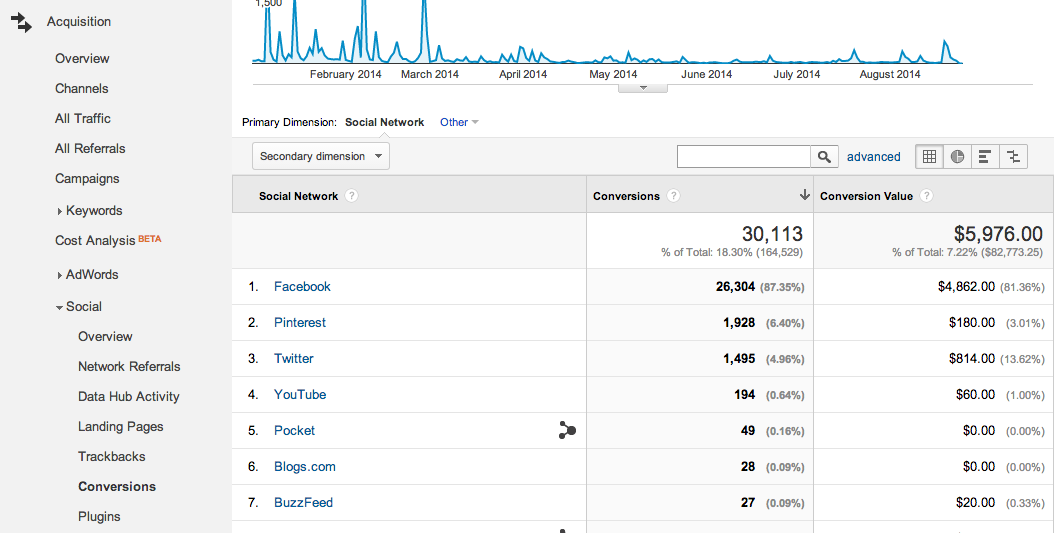The image size is (1054, 533).
Task: Click the help icon next to Conversions header
Action: click(x=673, y=196)
